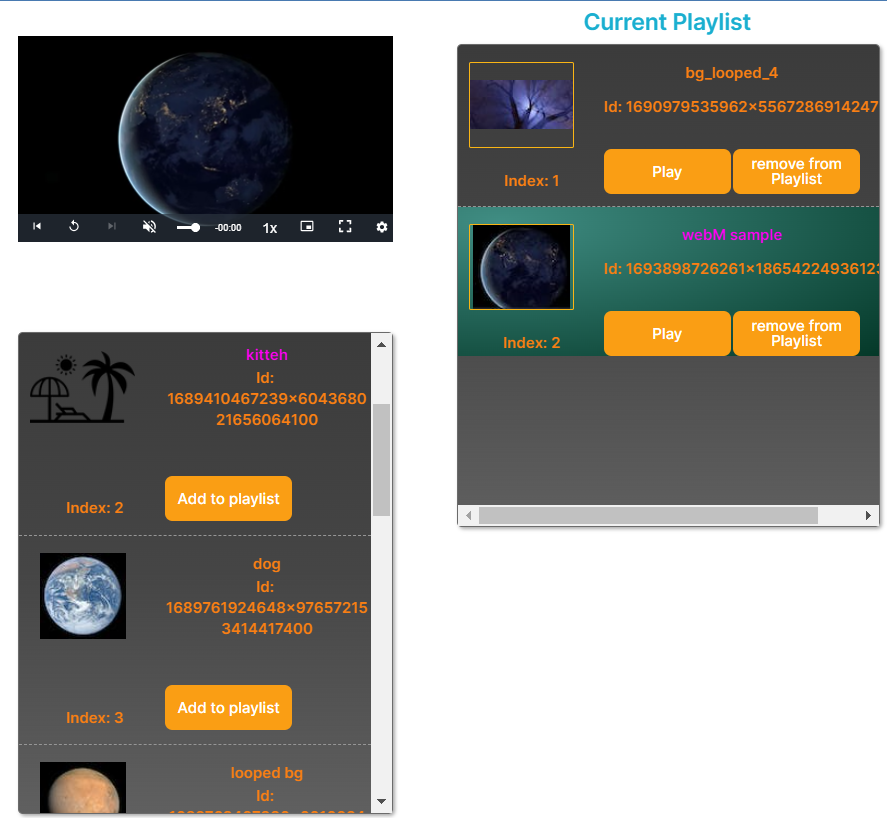The height and width of the screenshot is (818, 887).
Task: Click the replay/restart icon in video player
Action: coord(74,226)
